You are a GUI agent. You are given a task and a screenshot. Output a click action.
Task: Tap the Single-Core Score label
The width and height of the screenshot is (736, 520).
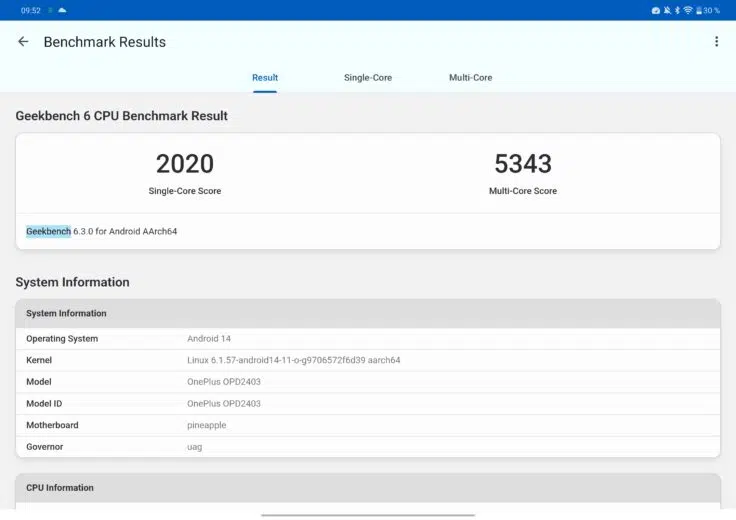coord(184,191)
